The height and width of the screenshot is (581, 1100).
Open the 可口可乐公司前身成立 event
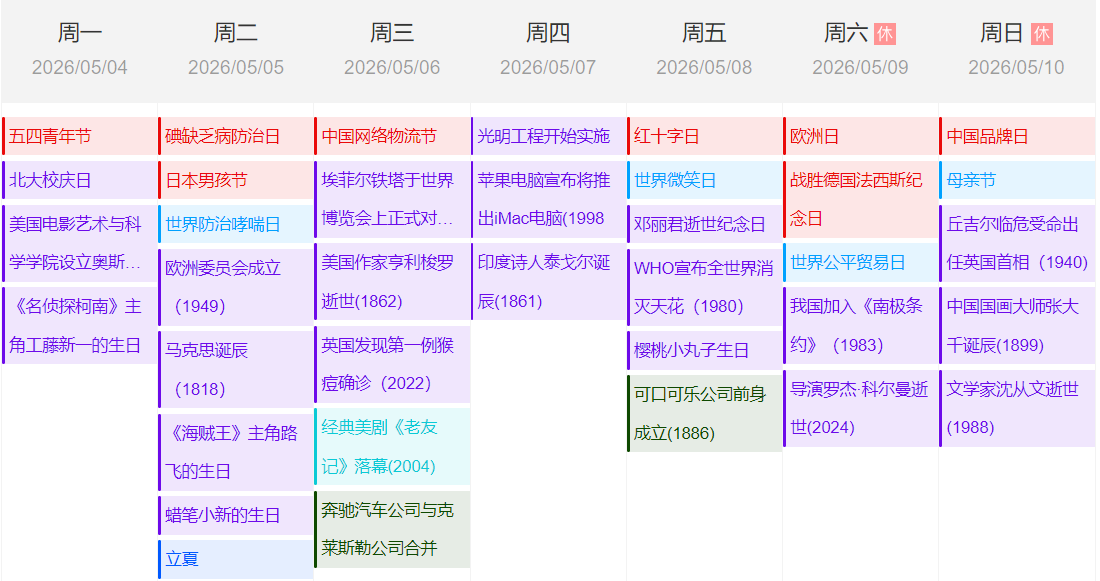704,413
